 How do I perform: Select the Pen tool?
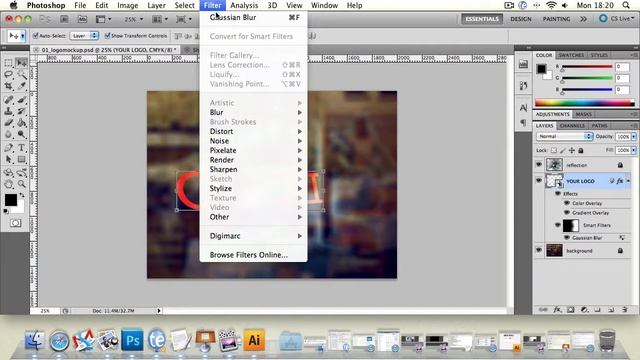pyautogui.click(x=9, y=148)
